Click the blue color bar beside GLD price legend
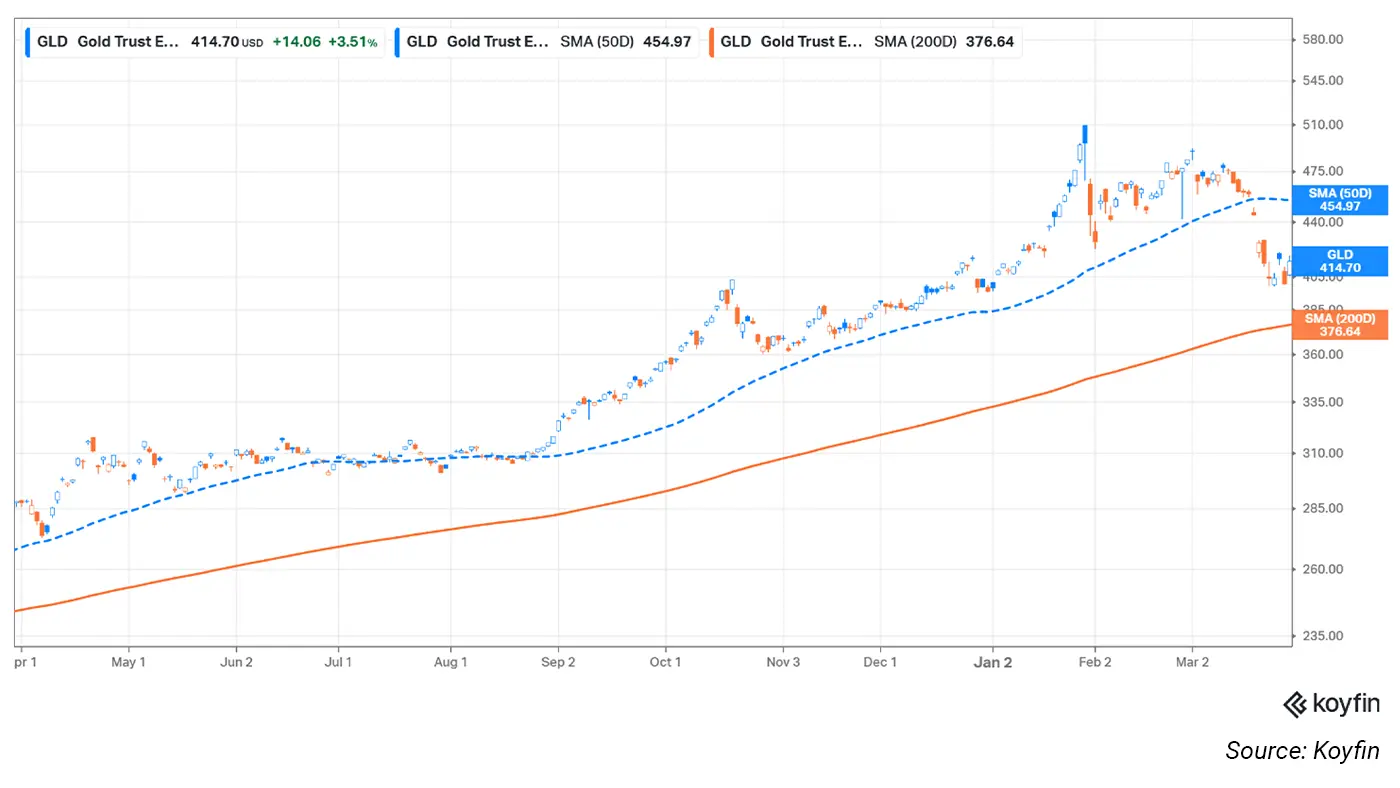This screenshot has width=1400, height=788. [x=29, y=42]
